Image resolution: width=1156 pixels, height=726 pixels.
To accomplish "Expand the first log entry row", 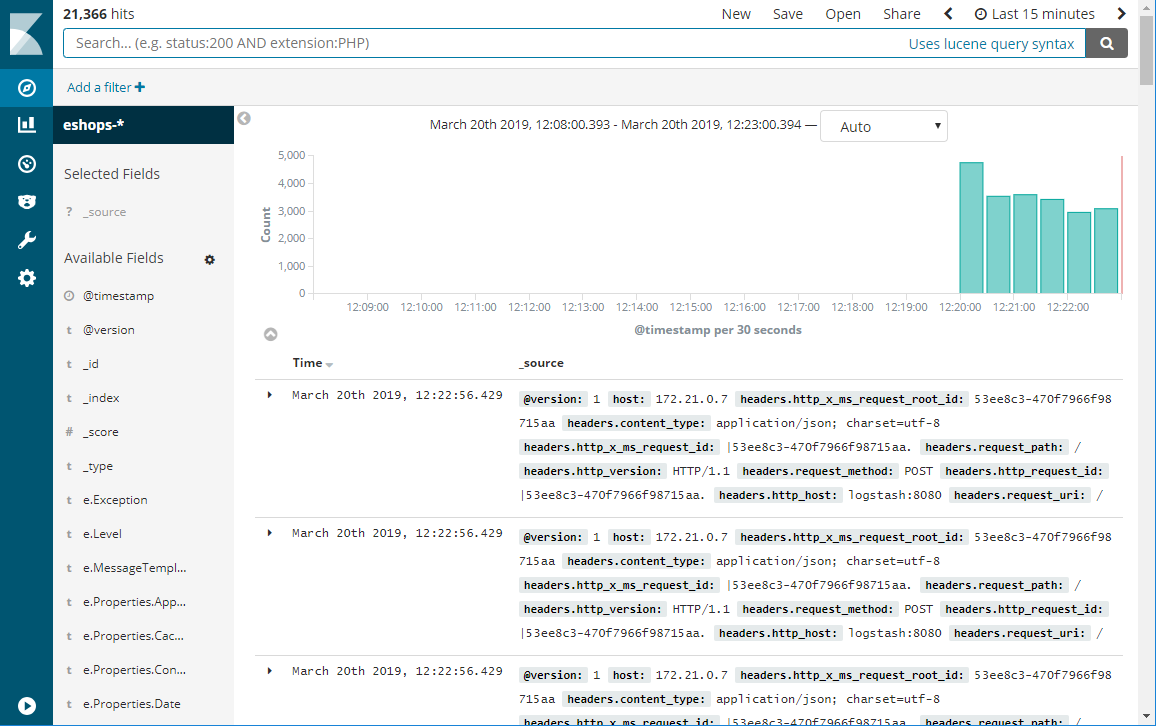I will click(270, 395).
